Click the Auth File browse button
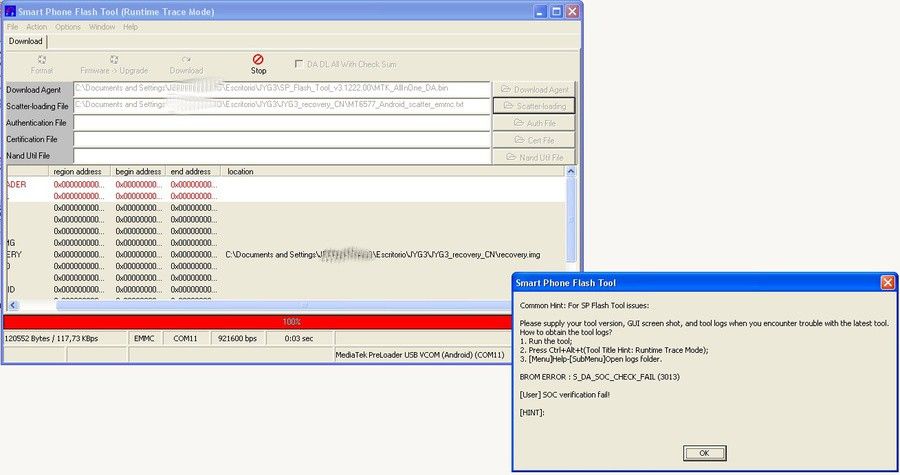 point(534,123)
